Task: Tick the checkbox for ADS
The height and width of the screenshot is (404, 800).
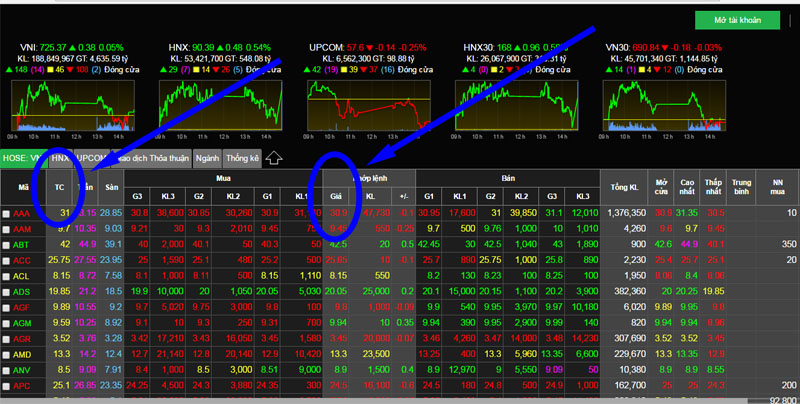Action: pyautogui.click(x=6, y=292)
